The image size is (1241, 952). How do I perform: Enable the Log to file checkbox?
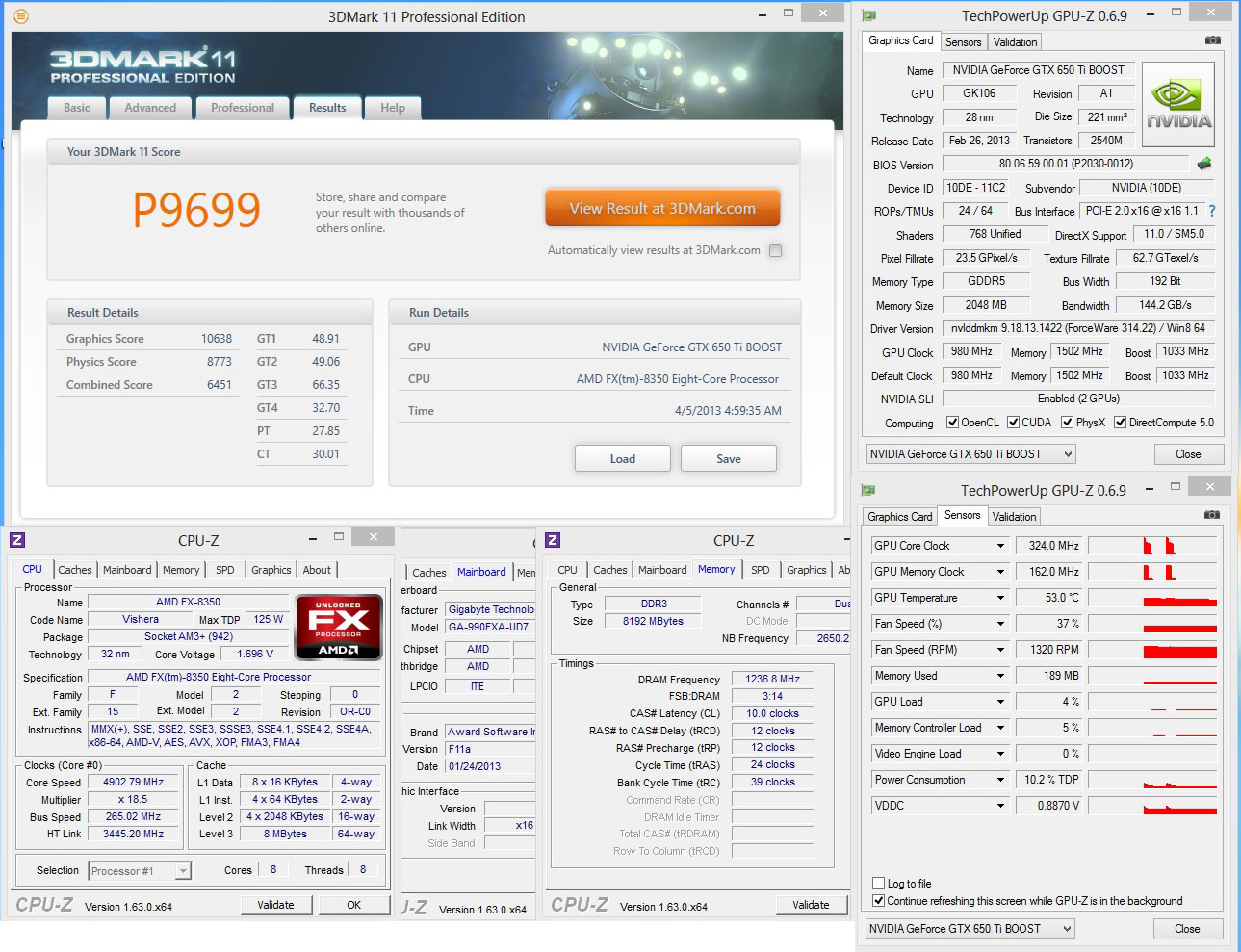pos(878,883)
